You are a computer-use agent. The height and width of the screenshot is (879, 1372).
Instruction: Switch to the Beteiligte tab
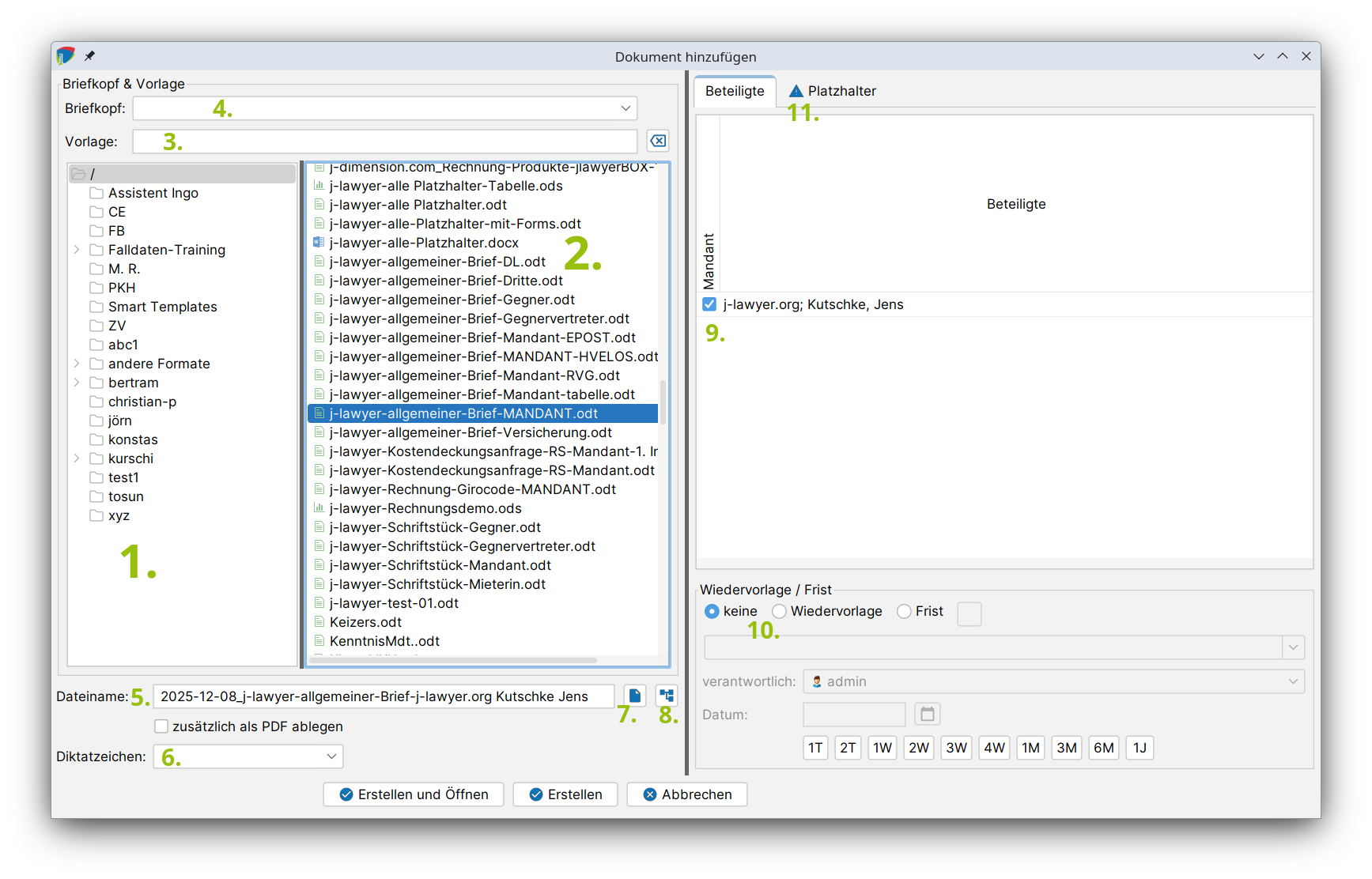(734, 91)
